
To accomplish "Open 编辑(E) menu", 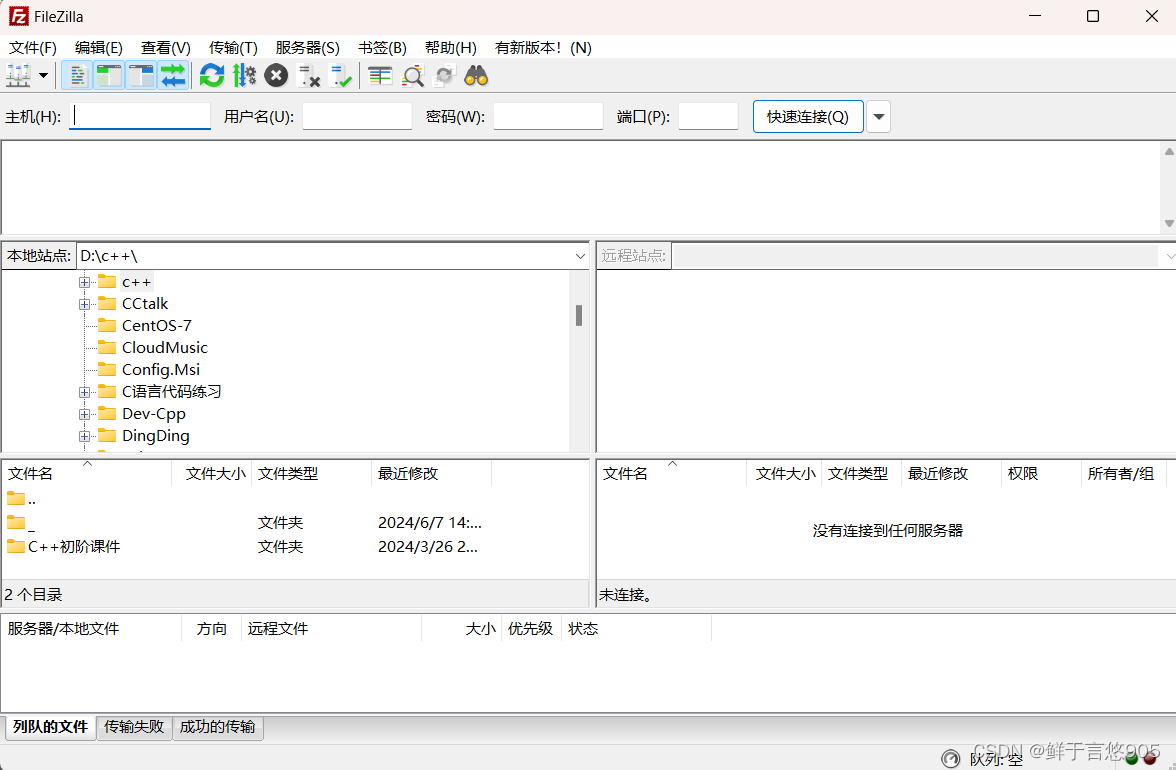I will 99,48.
